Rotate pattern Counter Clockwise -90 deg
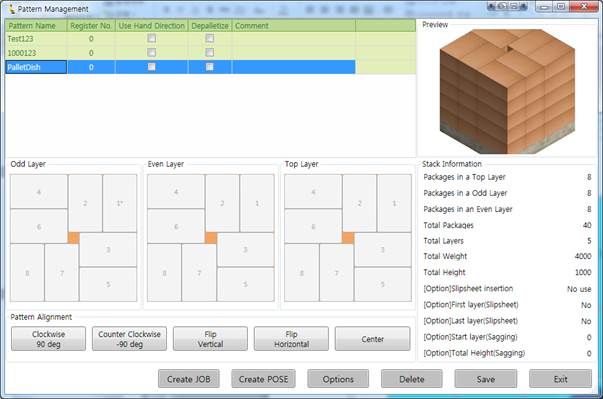 [129, 339]
